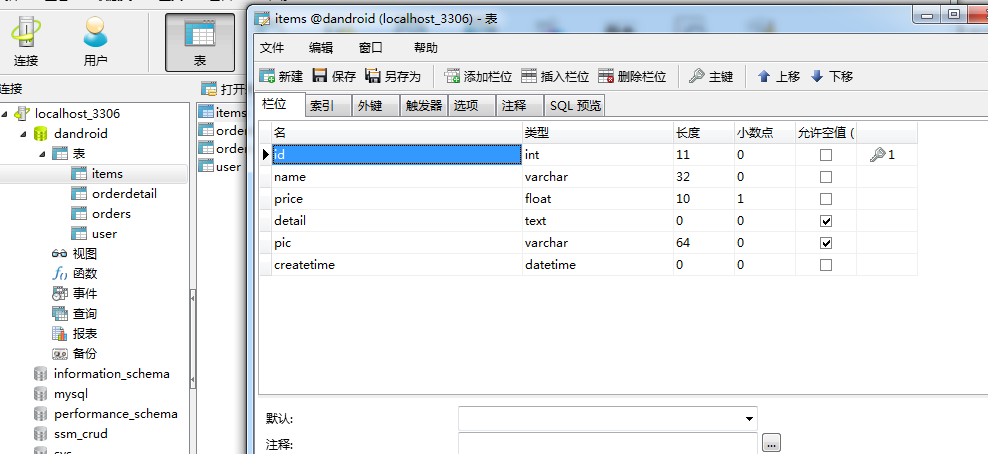Image resolution: width=988 pixels, height=454 pixels.
Task: Toggle allow-null checkbox for pic field
Action: coord(826,243)
